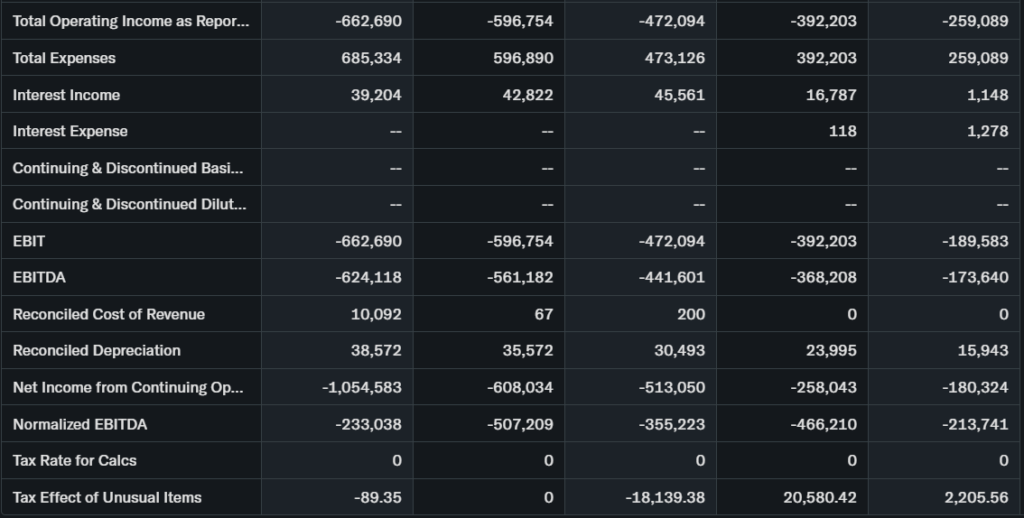Select the Reconciled Cost of Revenue label
This screenshot has height=518, width=1024.
click(x=109, y=314)
